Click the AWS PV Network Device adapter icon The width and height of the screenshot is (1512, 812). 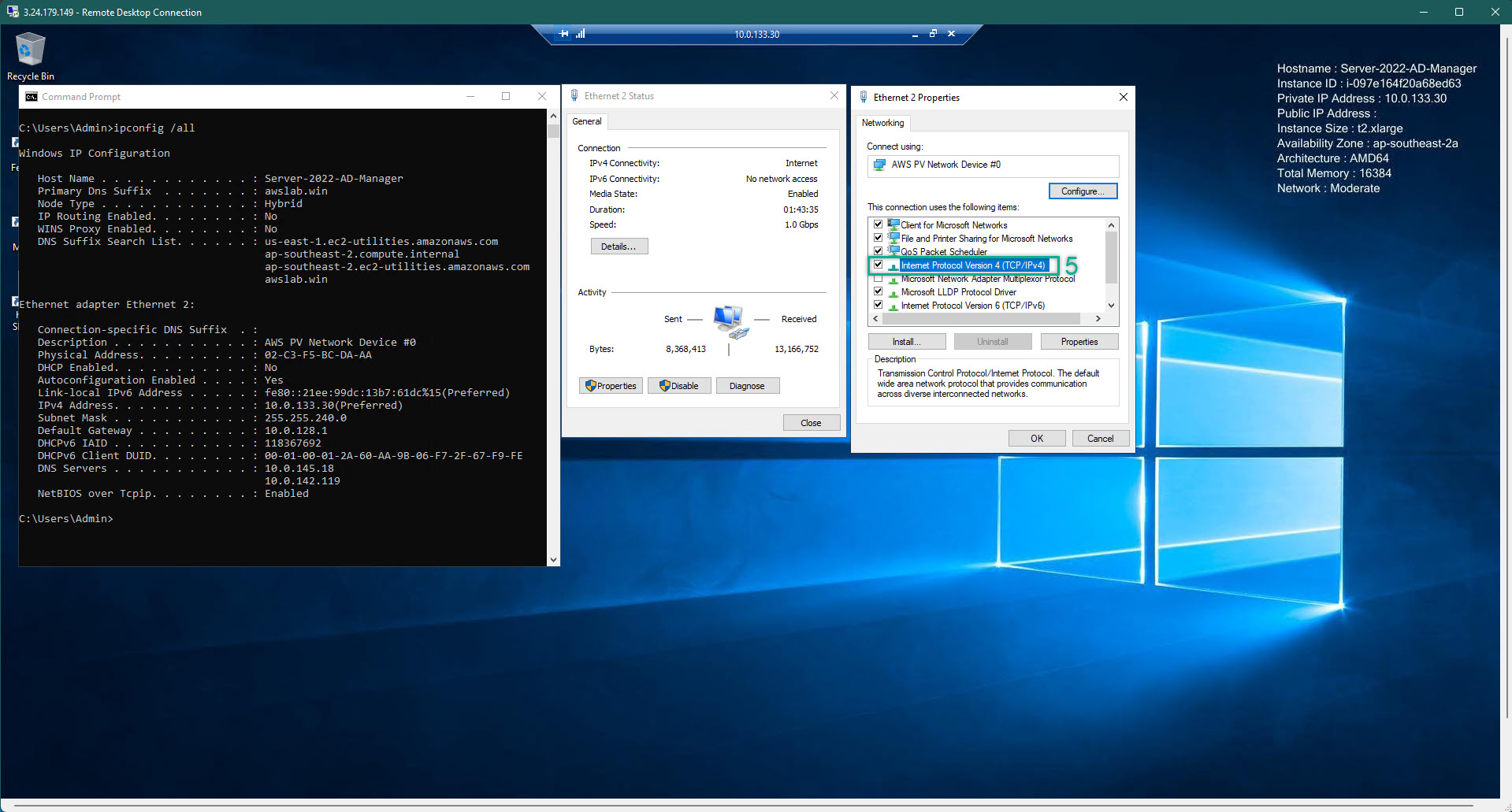(879, 165)
